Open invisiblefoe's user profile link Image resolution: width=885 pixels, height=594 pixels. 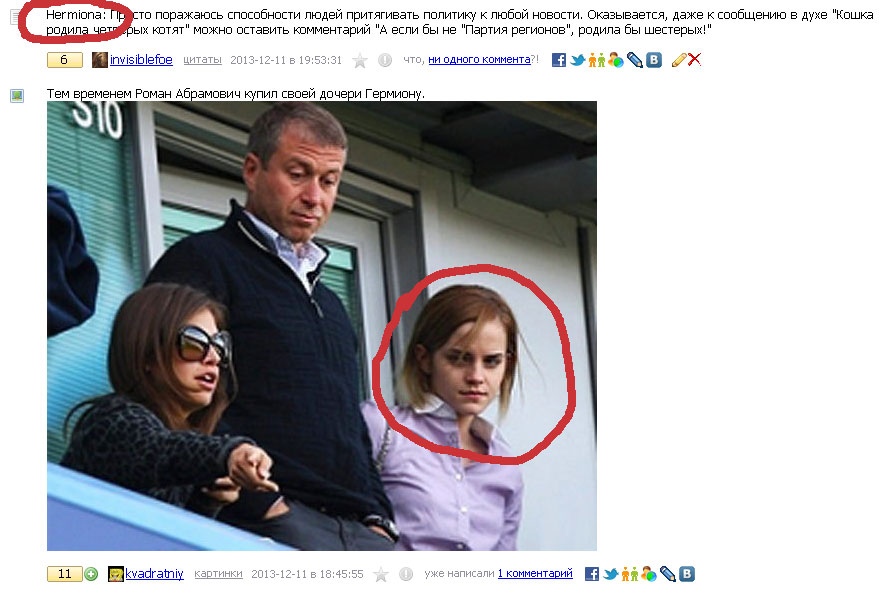coord(141,60)
